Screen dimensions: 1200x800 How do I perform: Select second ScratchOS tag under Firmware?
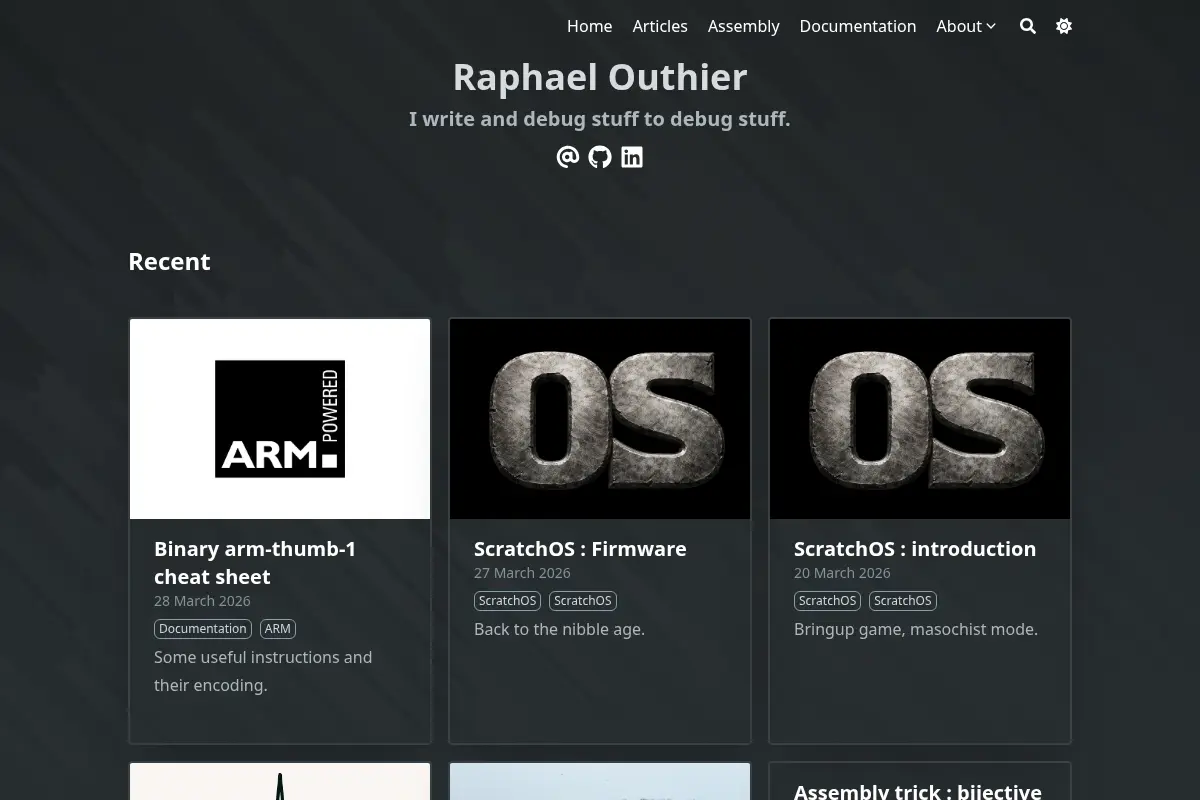click(x=583, y=601)
